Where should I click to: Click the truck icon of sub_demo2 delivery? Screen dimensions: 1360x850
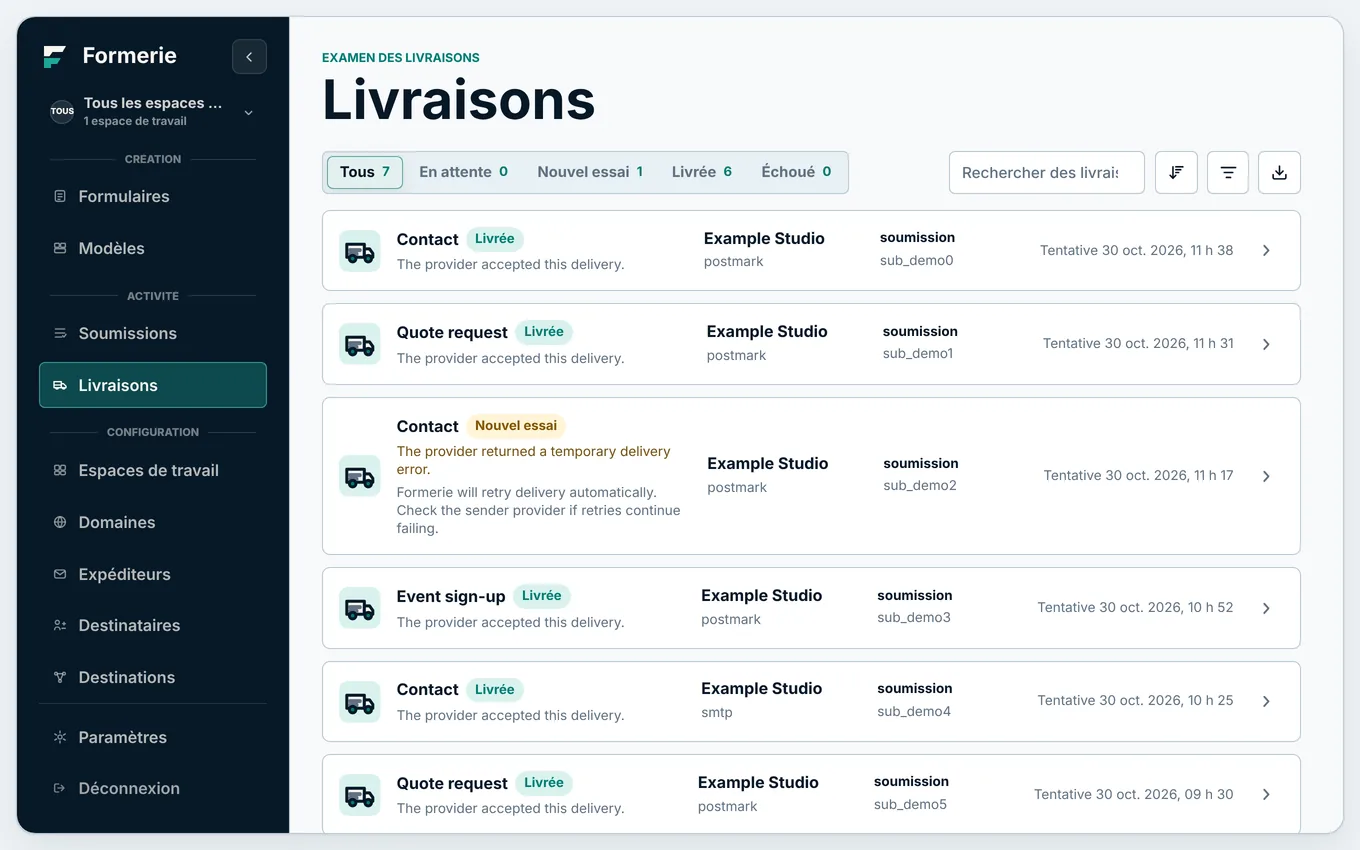[360, 476]
